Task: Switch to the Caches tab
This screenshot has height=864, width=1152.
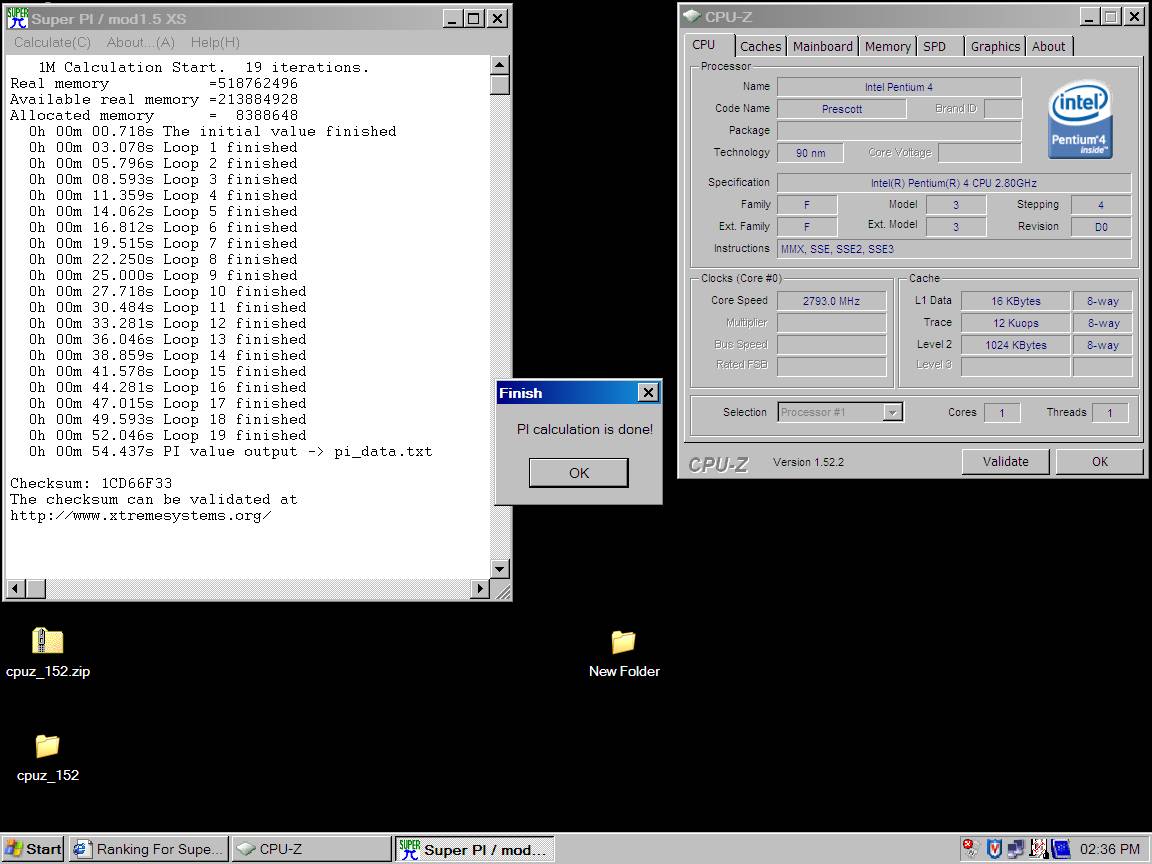Action: [x=760, y=46]
